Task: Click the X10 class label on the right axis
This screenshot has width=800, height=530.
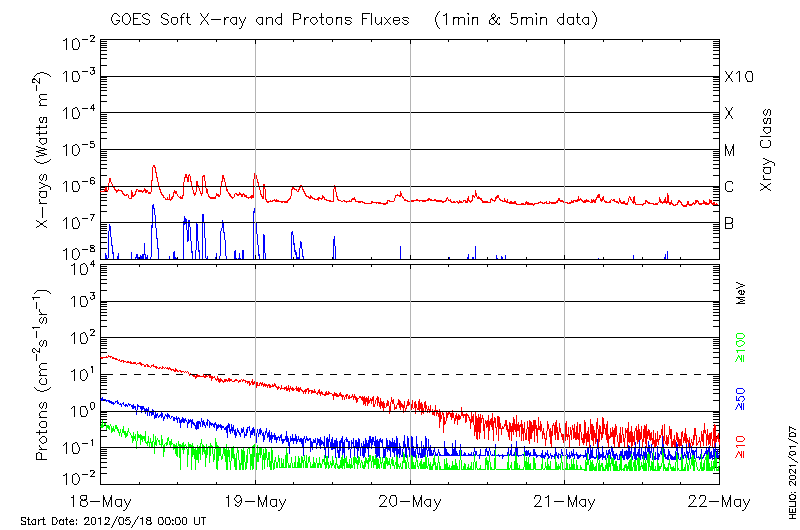Action: 737,77
